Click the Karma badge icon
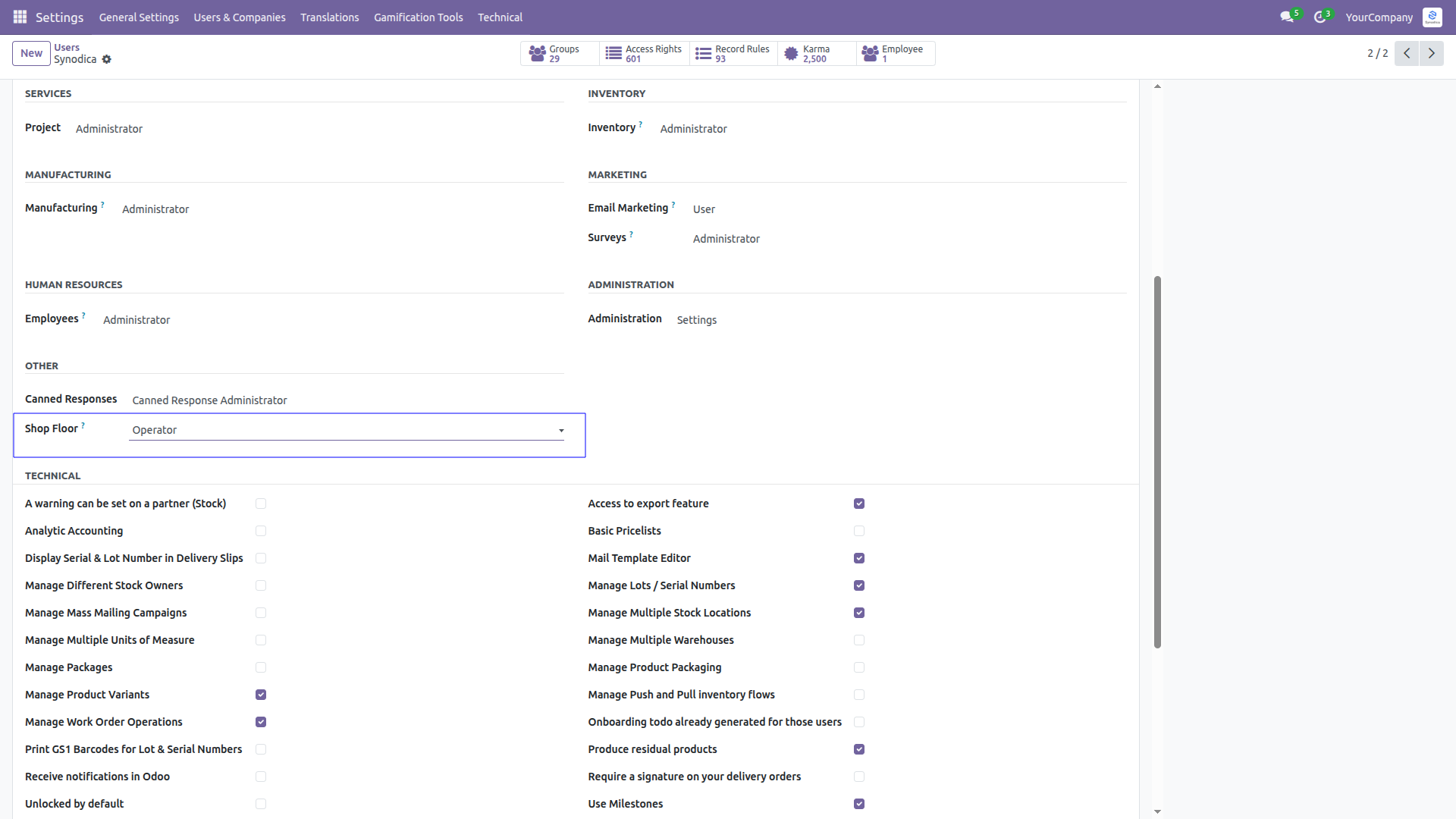1456x819 pixels. (x=791, y=54)
